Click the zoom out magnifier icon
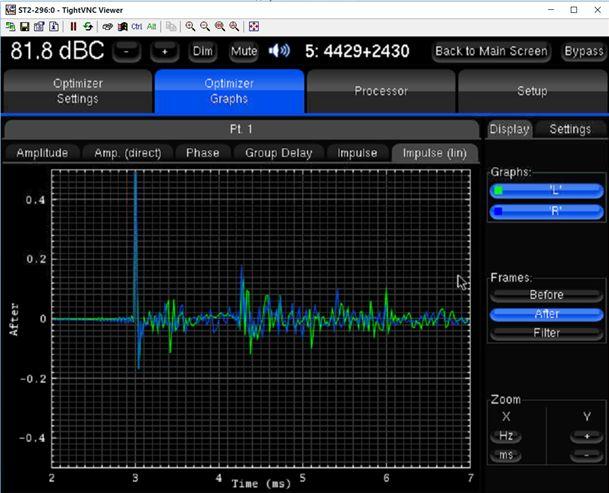The width and height of the screenshot is (609, 493). coord(205,26)
